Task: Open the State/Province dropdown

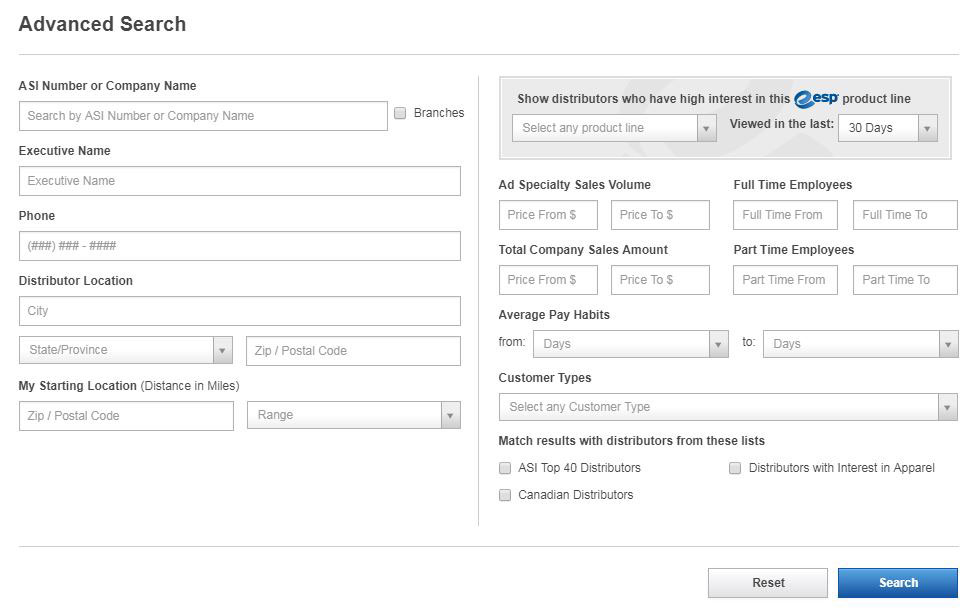Action: [126, 350]
